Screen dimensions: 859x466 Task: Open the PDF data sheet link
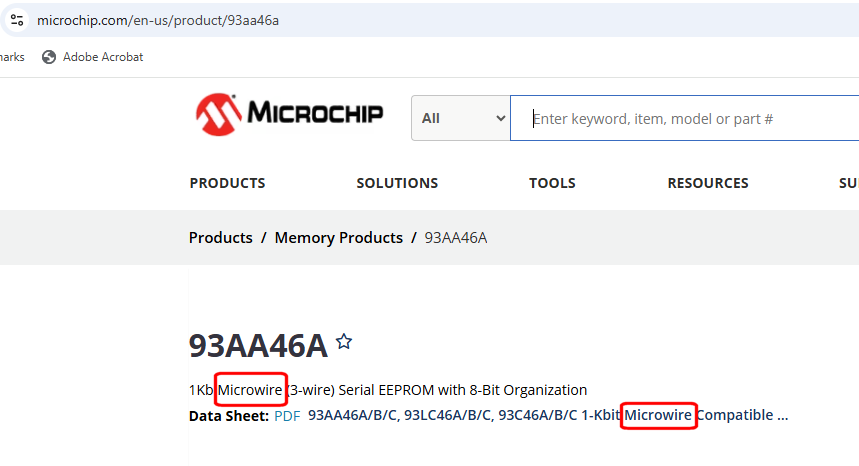click(287, 416)
